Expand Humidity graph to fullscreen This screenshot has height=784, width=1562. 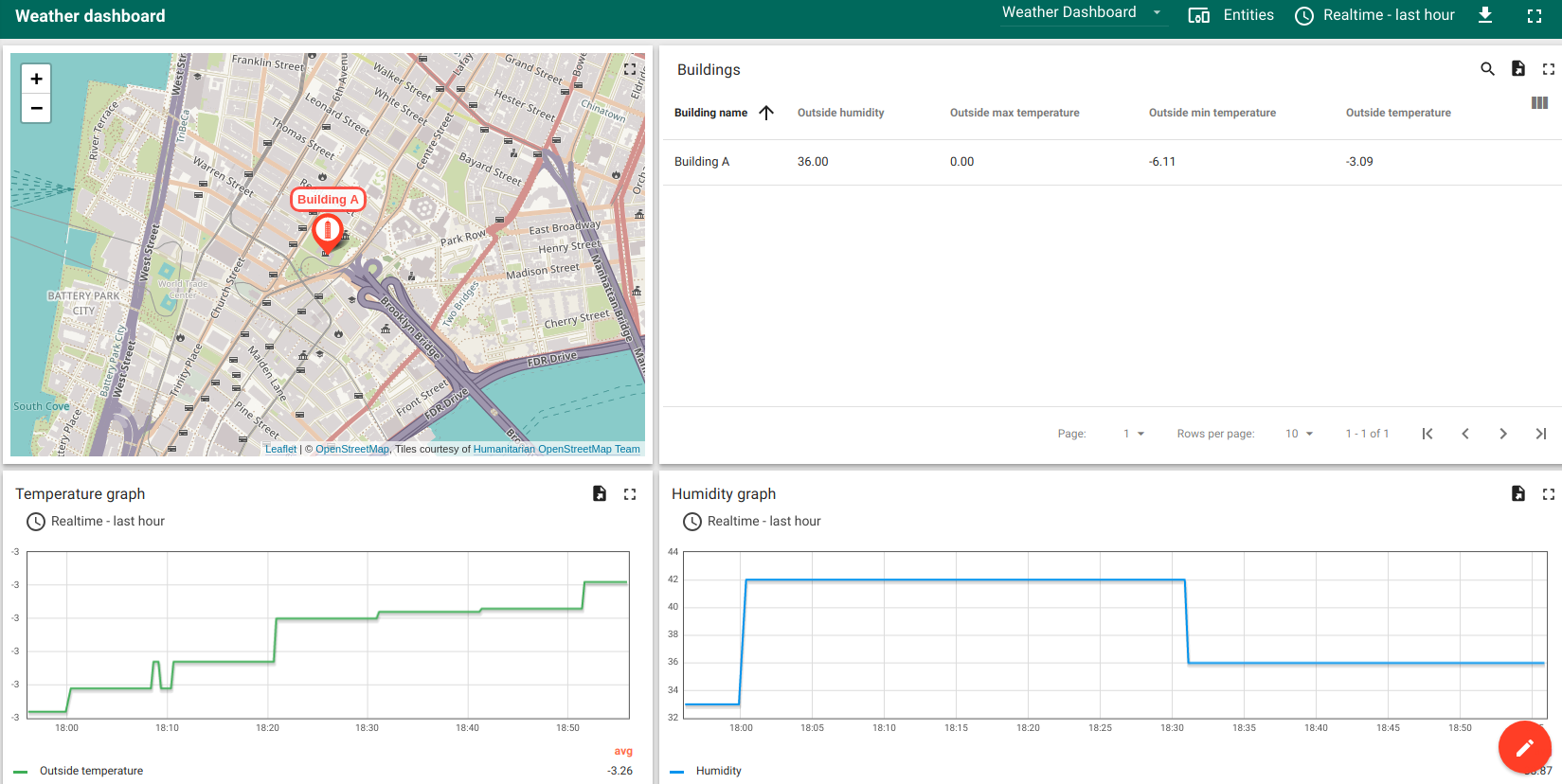click(1548, 493)
